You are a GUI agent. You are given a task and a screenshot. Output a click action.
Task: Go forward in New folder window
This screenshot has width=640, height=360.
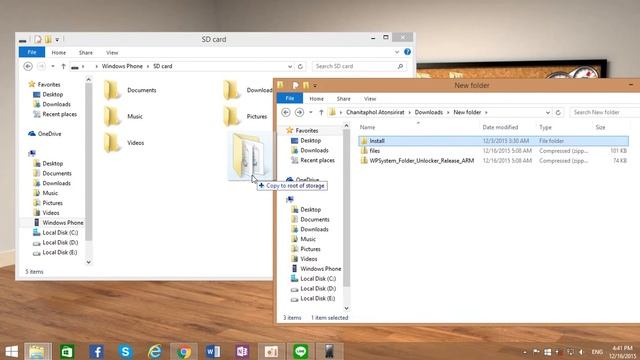(299, 112)
